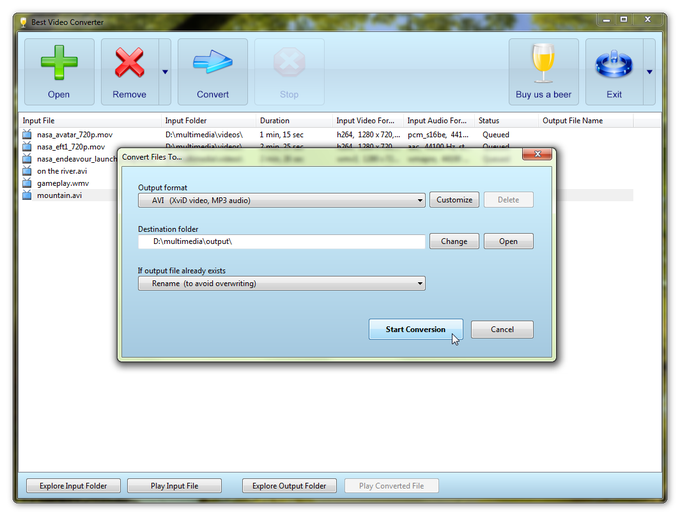The image size is (680, 516).
Task: Click the file icon of nasa_endeavour_launch
Action: [27, 159]
